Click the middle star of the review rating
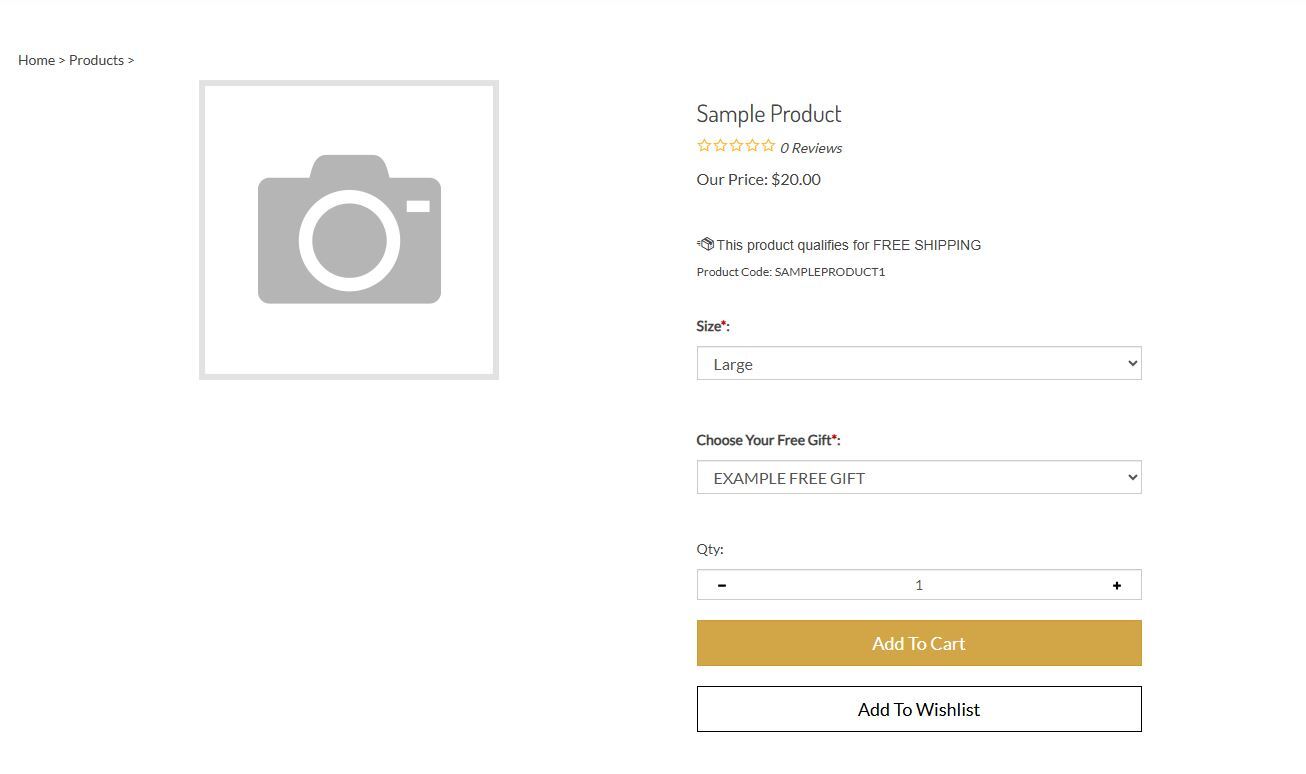 pyautogui.click(x=736, y=145)
